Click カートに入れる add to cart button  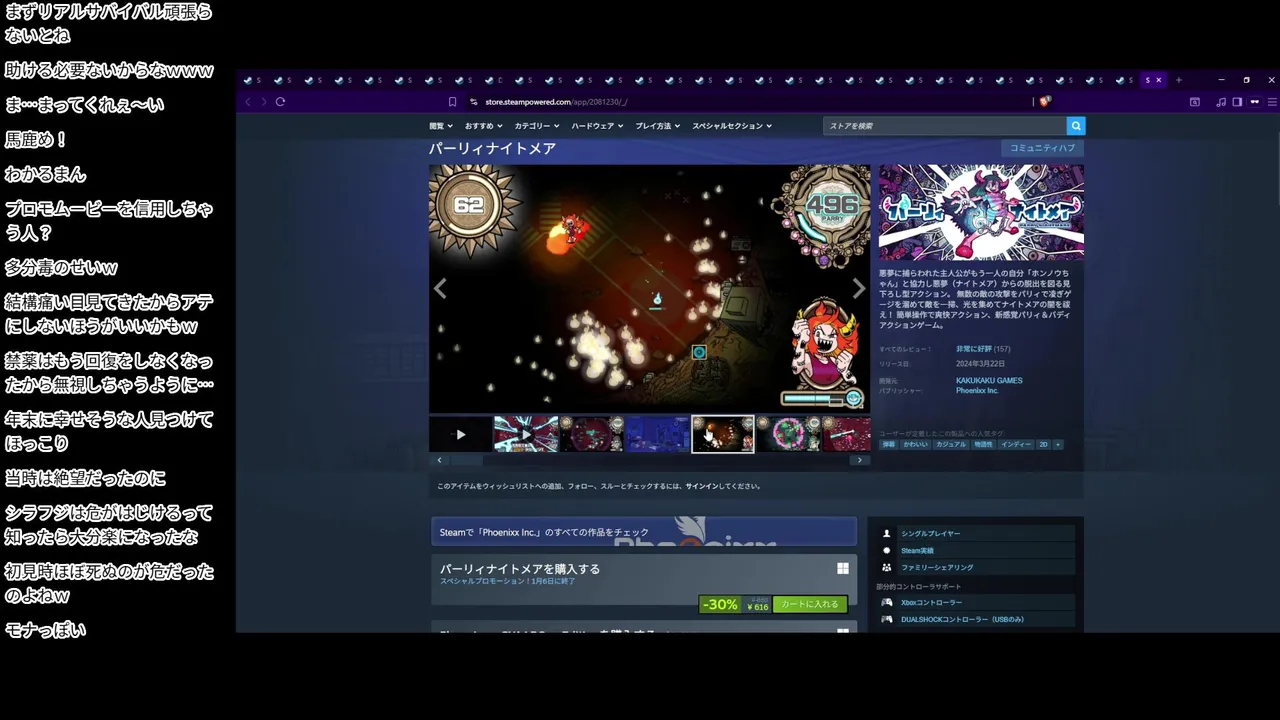(x=810, y=604)
